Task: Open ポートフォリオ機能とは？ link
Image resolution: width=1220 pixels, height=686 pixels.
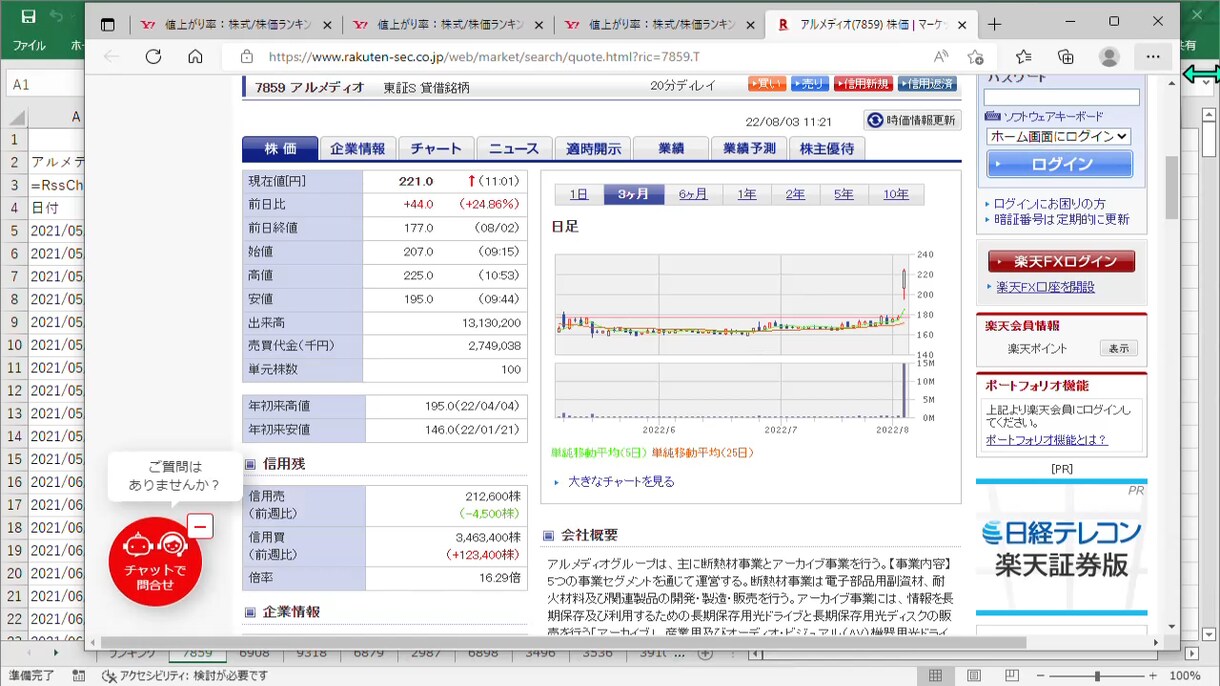Action: [x=1046, y=440]
